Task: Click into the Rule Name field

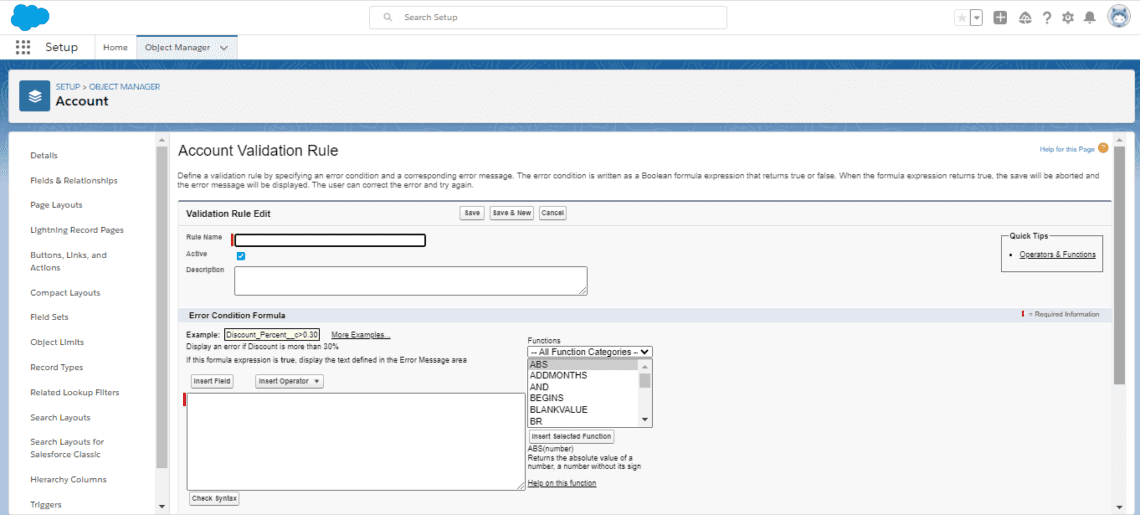Action: pyautogui.click(x=330, y=240)
